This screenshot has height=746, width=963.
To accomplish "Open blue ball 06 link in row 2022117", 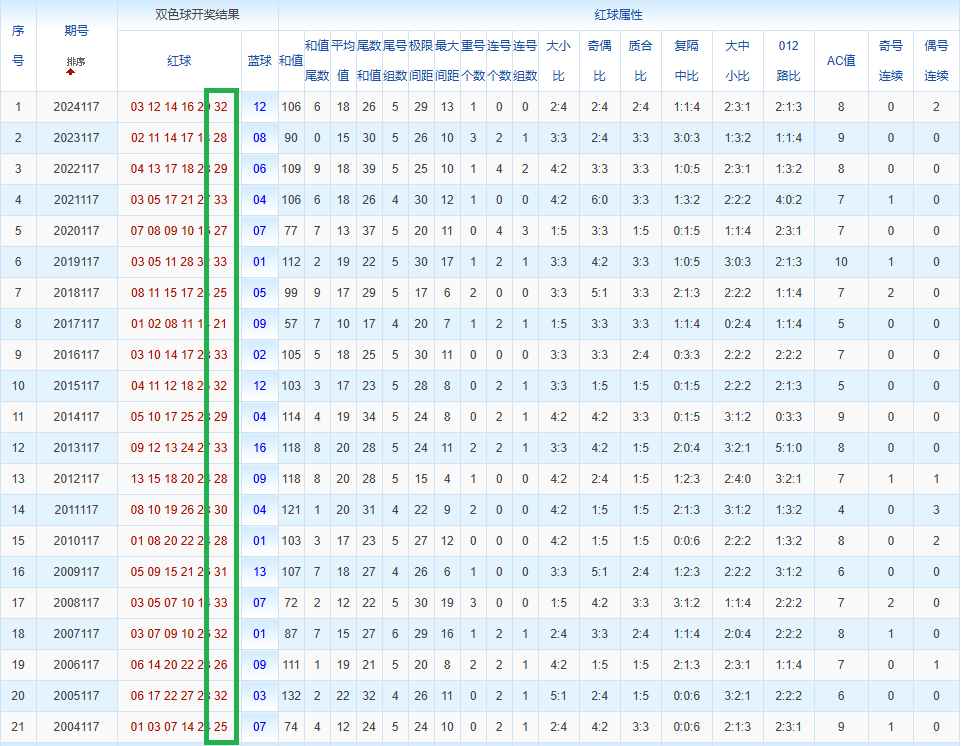I will [260, 169].
